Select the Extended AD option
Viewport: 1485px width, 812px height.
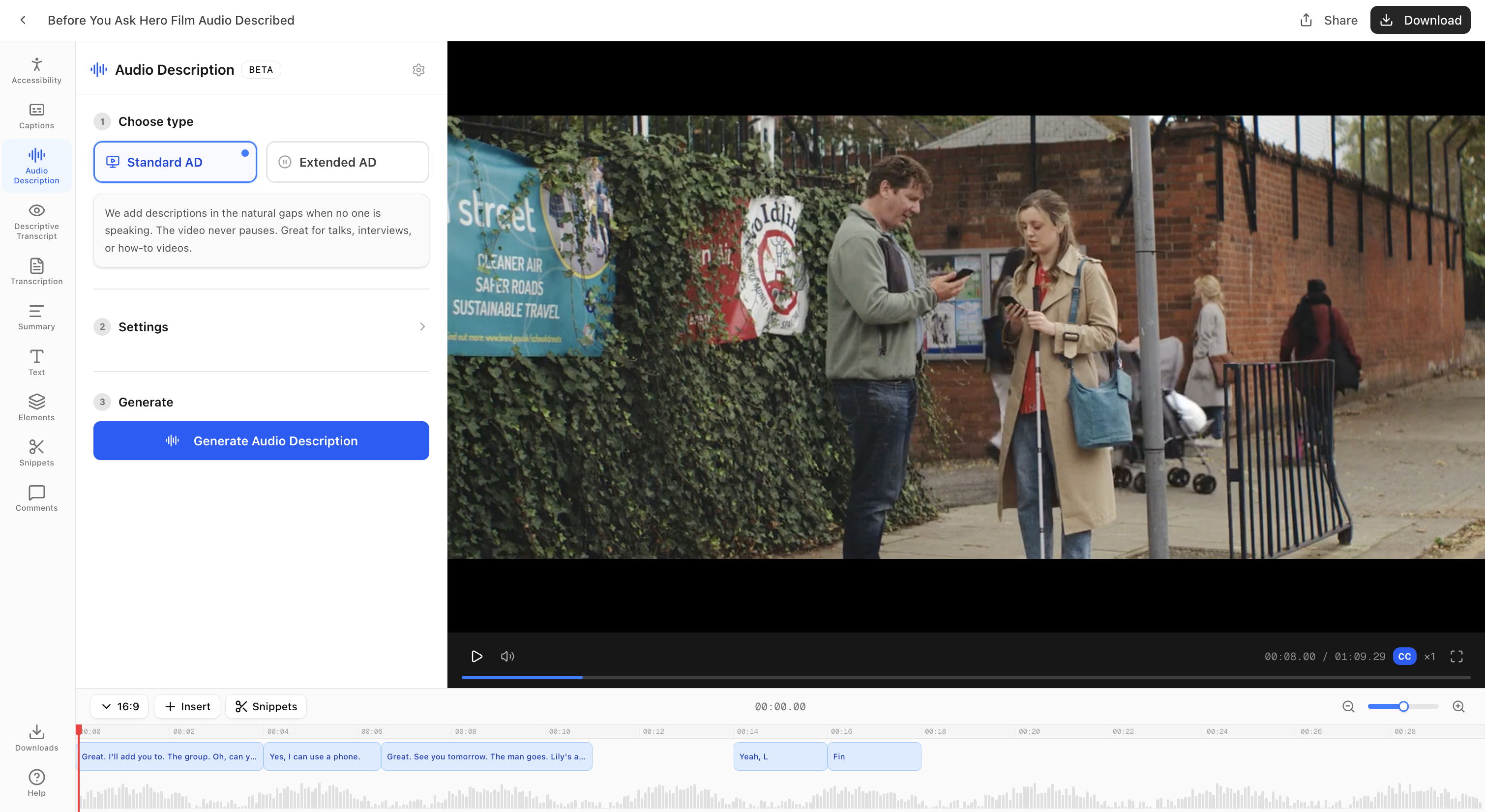coord(347,162)
